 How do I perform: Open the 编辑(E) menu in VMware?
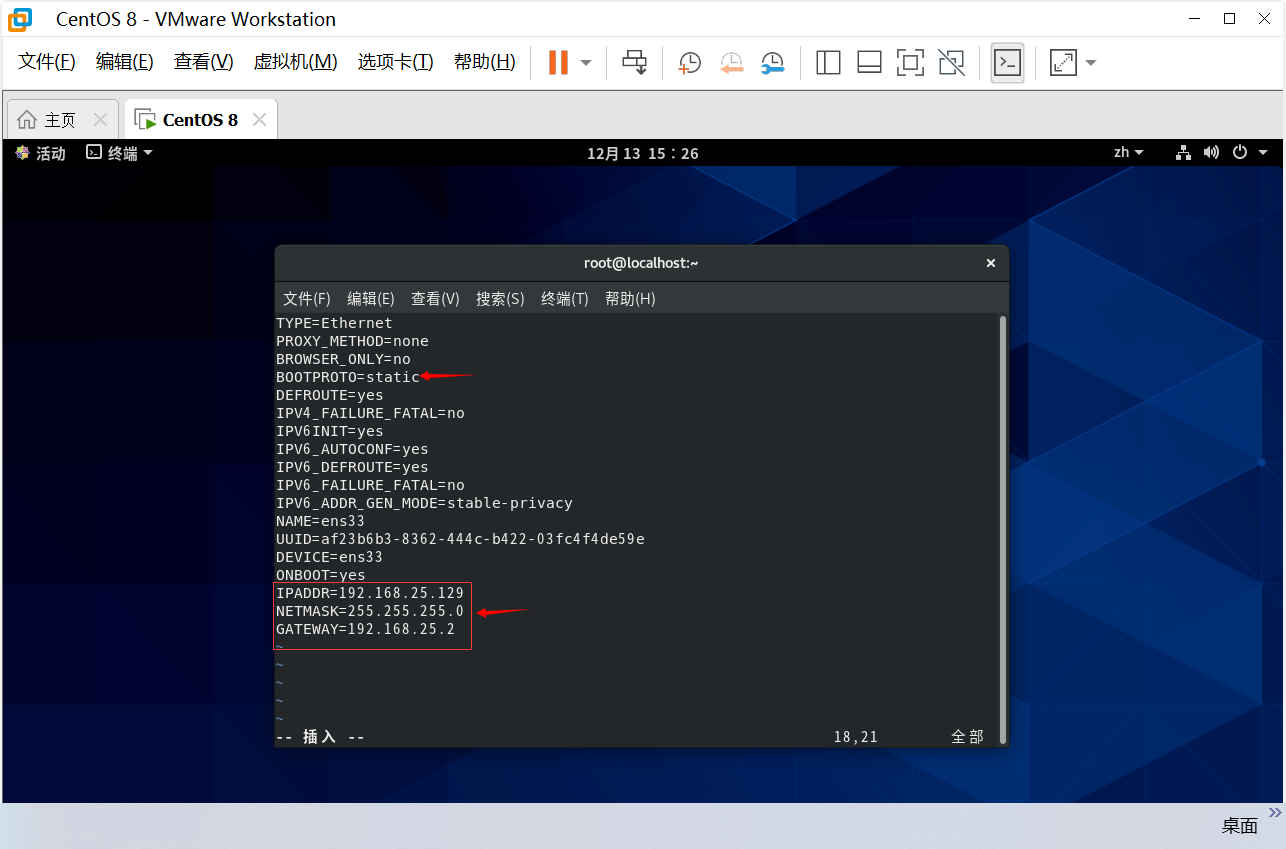125,62
